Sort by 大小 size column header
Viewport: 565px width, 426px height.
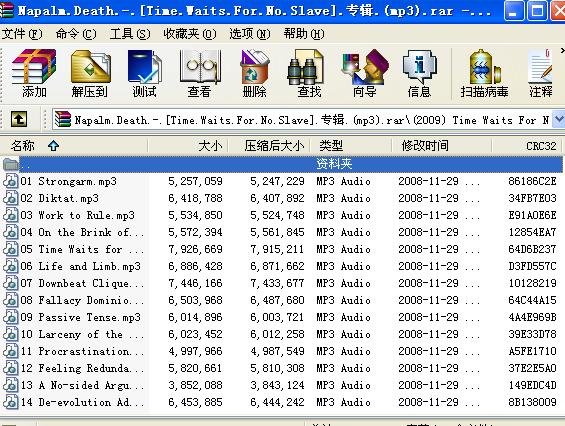tap(188, 146)
